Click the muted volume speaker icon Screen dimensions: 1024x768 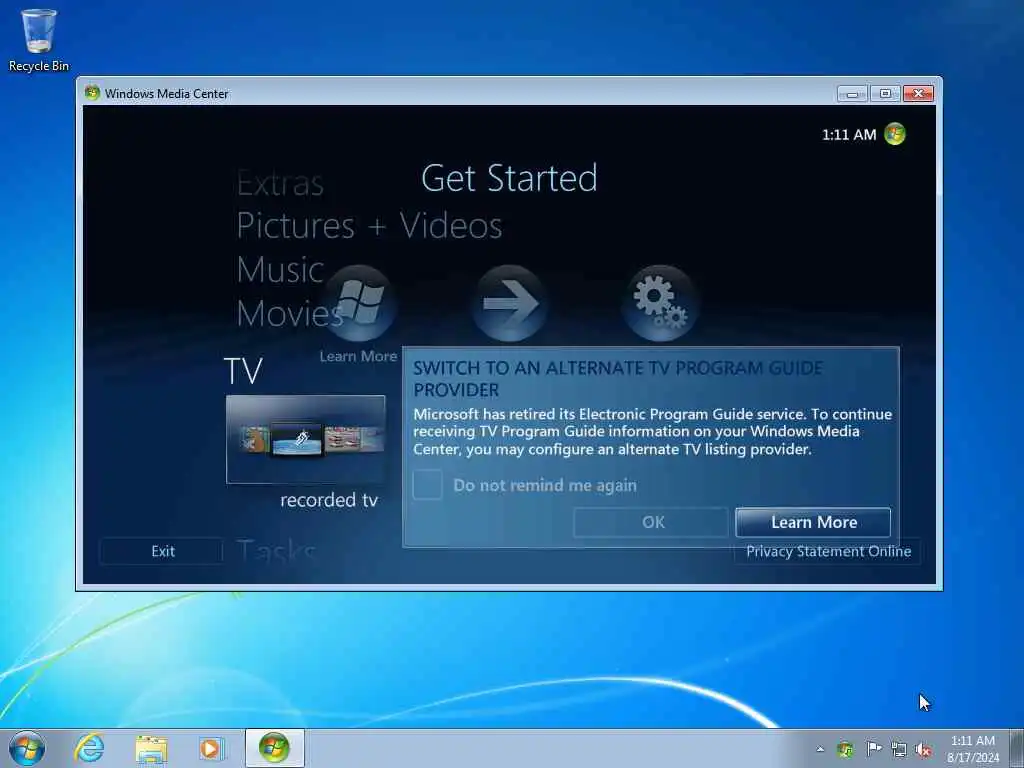[923, 749]
